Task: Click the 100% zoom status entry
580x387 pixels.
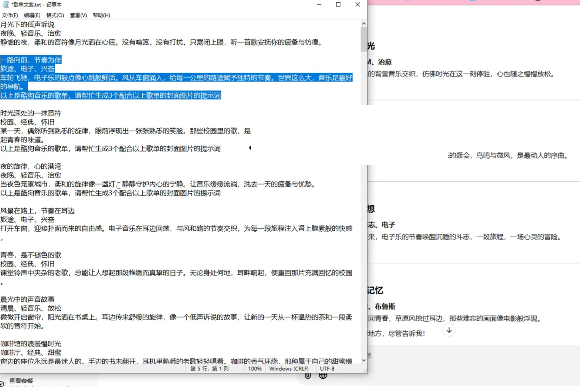Action: (x=255, y=369)
